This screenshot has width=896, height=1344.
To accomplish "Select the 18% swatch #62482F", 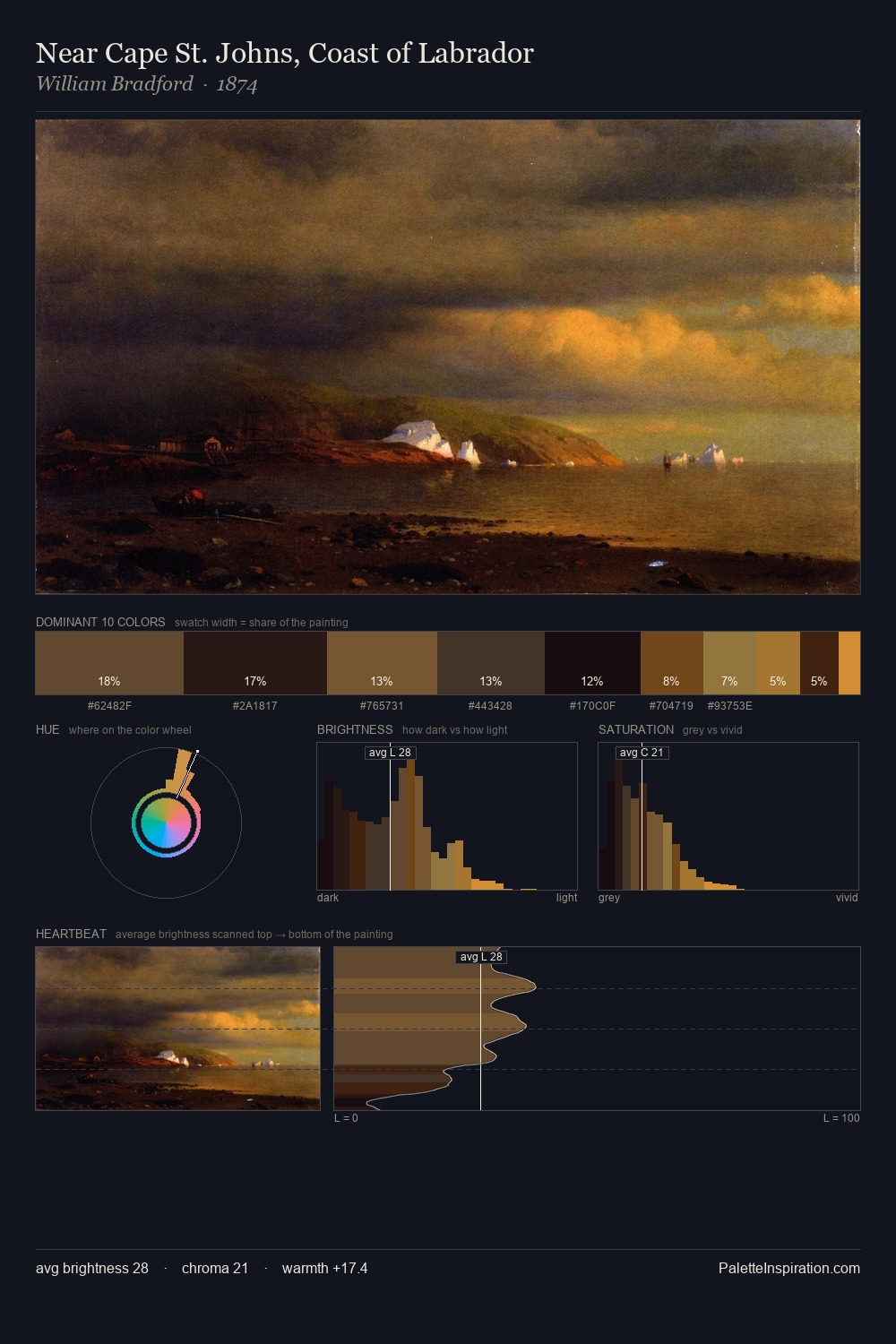I will point(109,663).
